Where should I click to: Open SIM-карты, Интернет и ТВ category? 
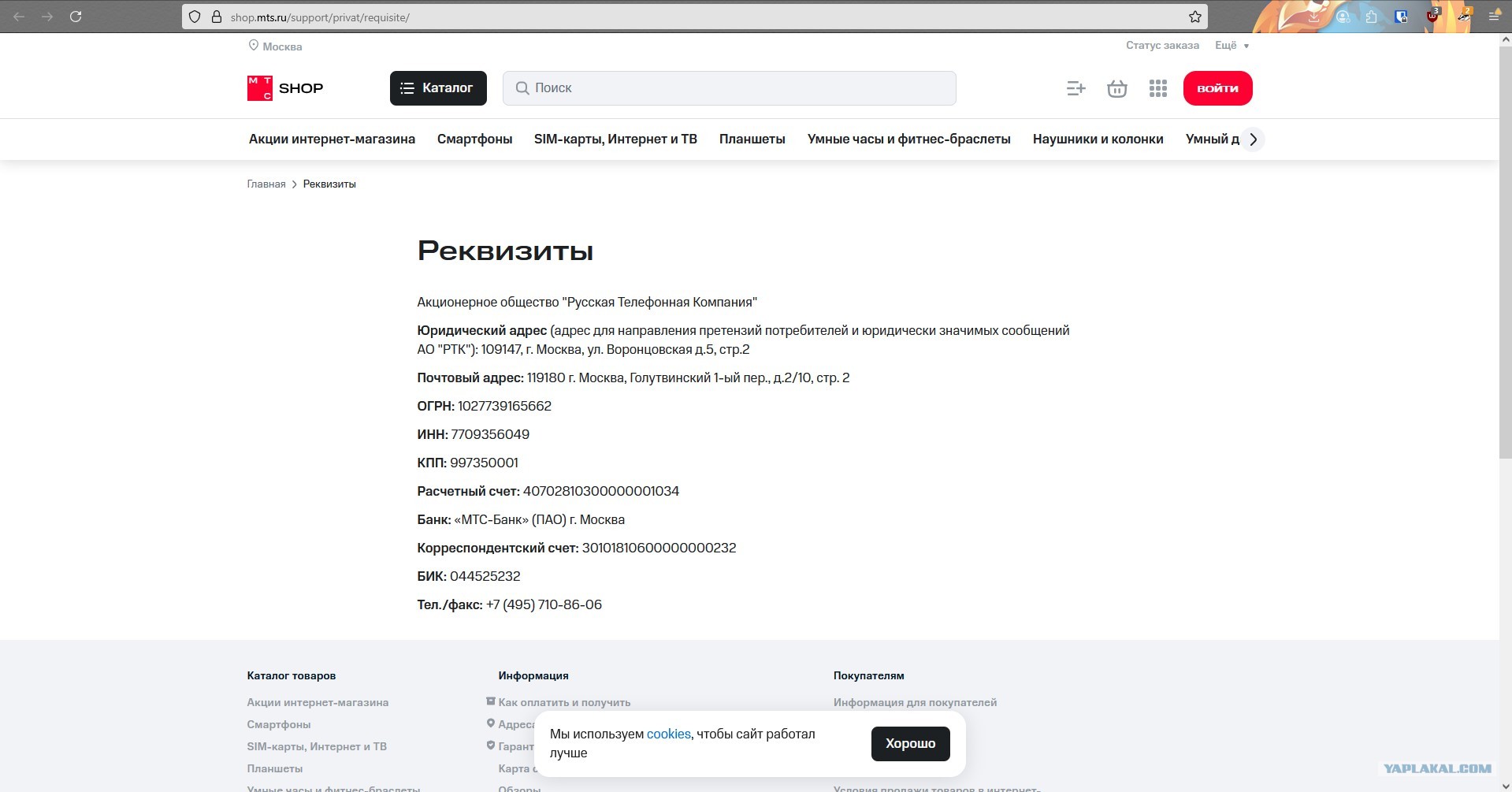point(615,139)
